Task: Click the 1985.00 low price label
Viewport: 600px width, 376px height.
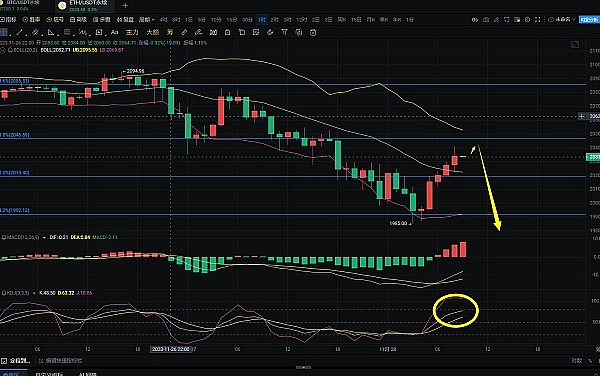Action: pyautogui.click(x=398, y=223)
